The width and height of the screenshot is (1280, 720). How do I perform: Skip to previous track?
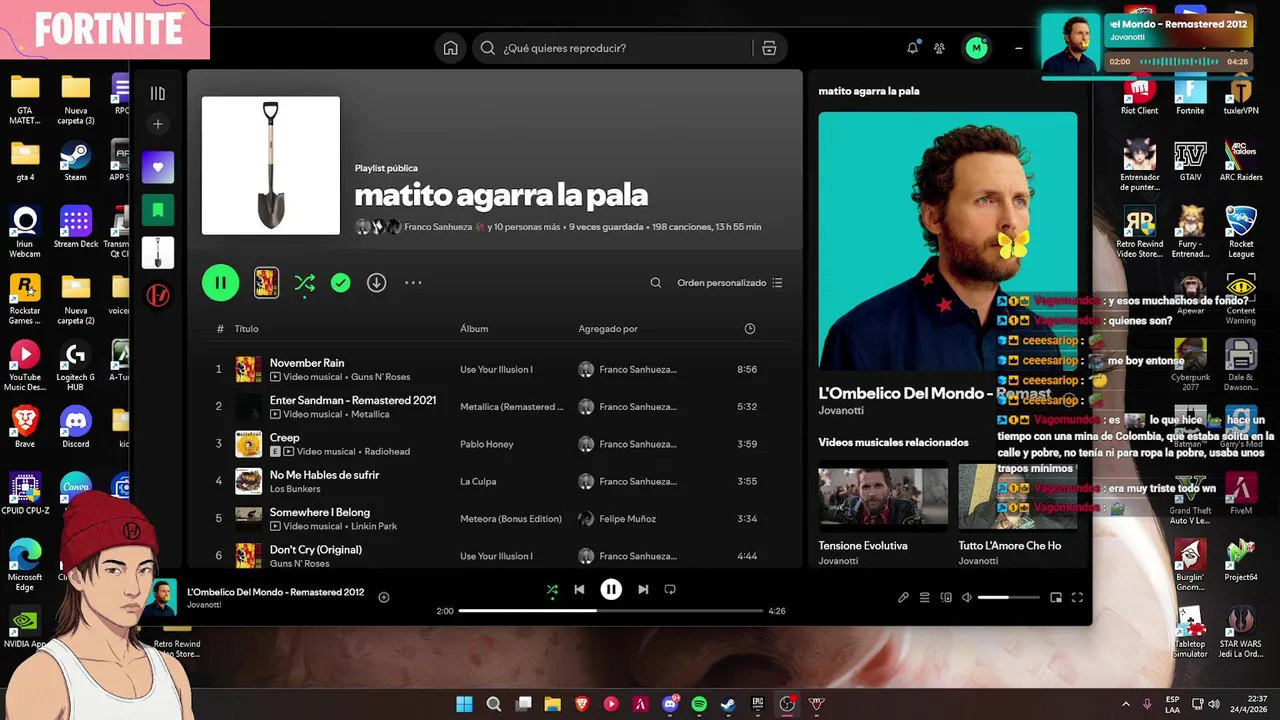[x=579, y=590]
